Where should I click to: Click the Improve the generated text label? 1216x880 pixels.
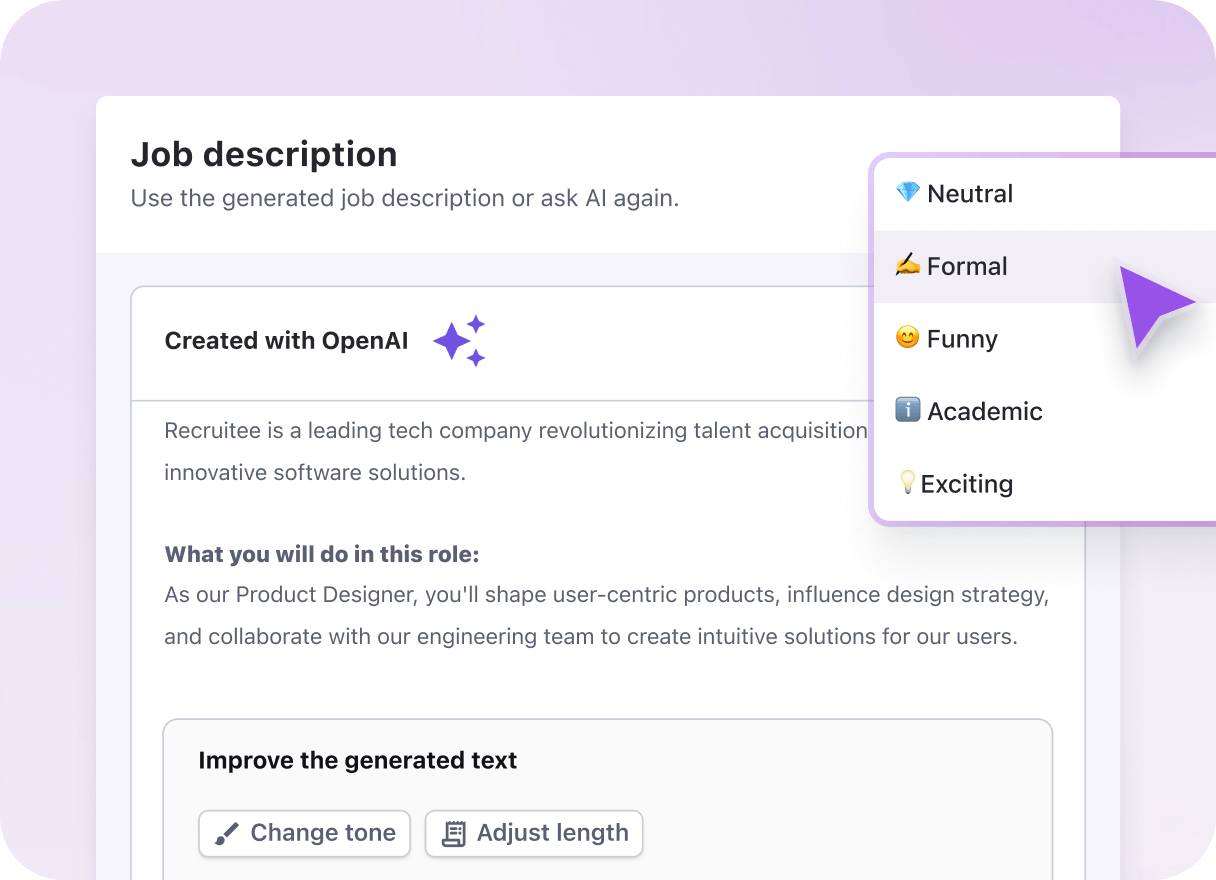pyautogui.click(x=357, y=760)
